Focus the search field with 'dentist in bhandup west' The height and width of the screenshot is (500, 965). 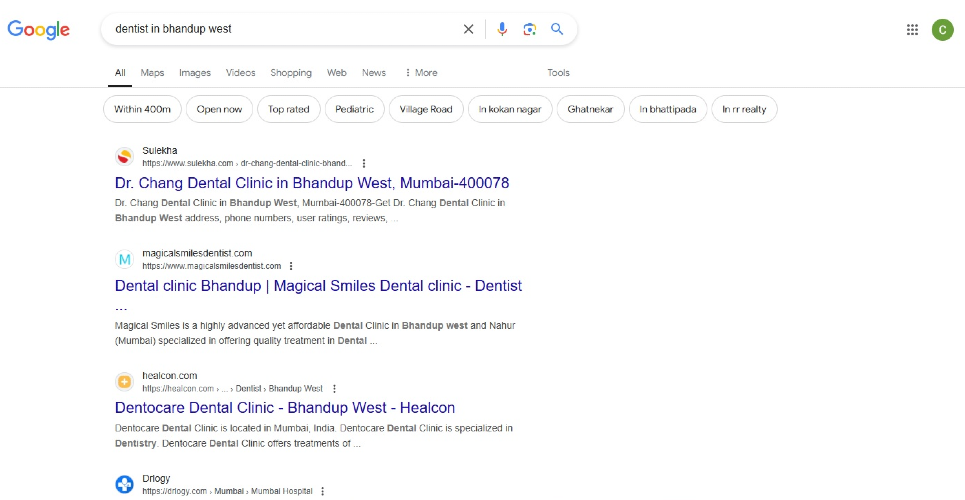pyautogui.click(x=283, y=29)
